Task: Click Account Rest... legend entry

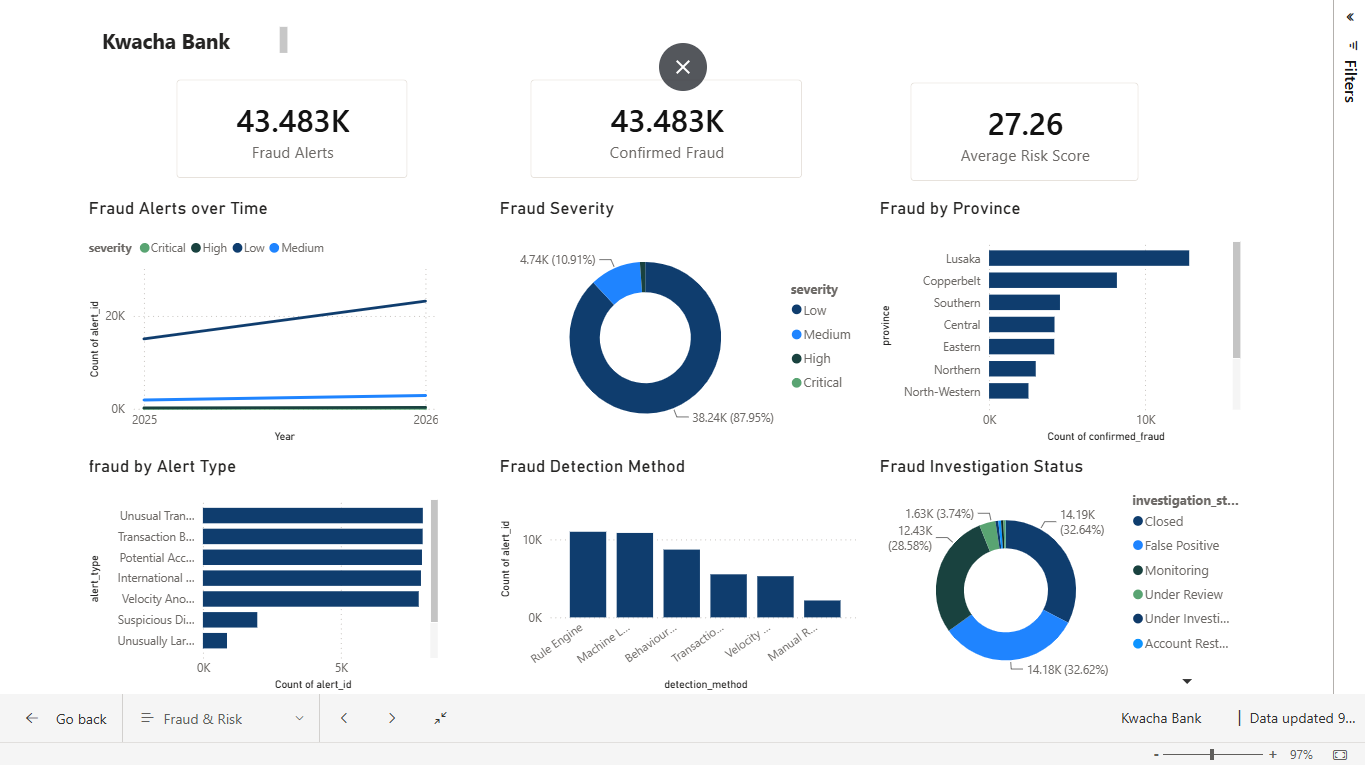Action: 1181,643
